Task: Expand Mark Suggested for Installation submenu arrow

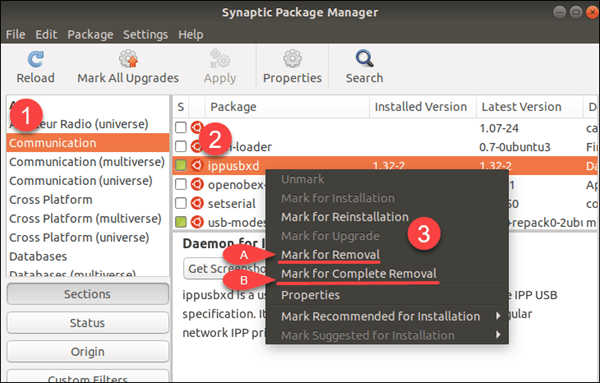Action: click(498, 335)
